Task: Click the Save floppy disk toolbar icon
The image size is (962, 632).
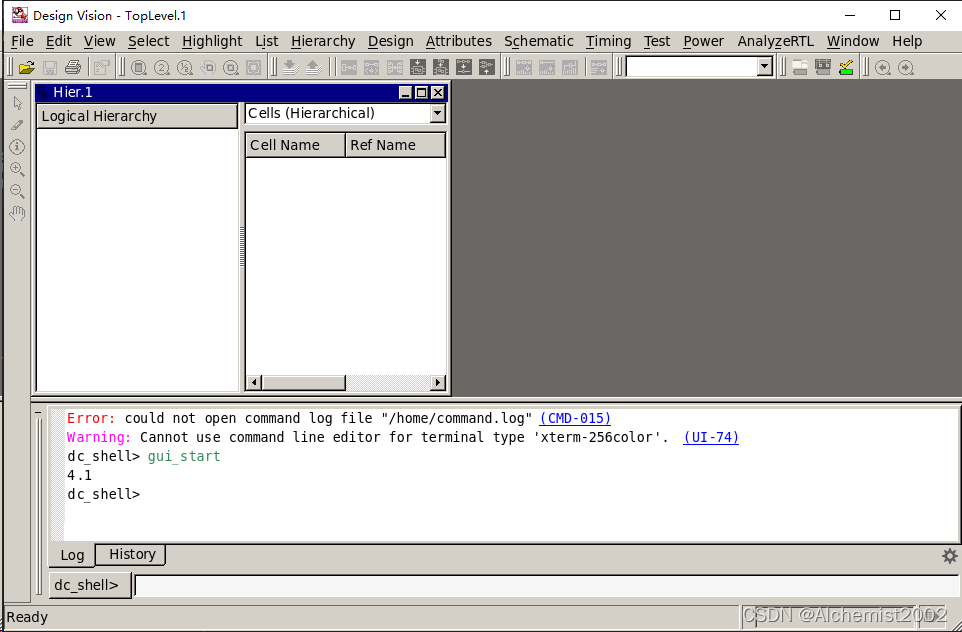Action: (50, 67)
